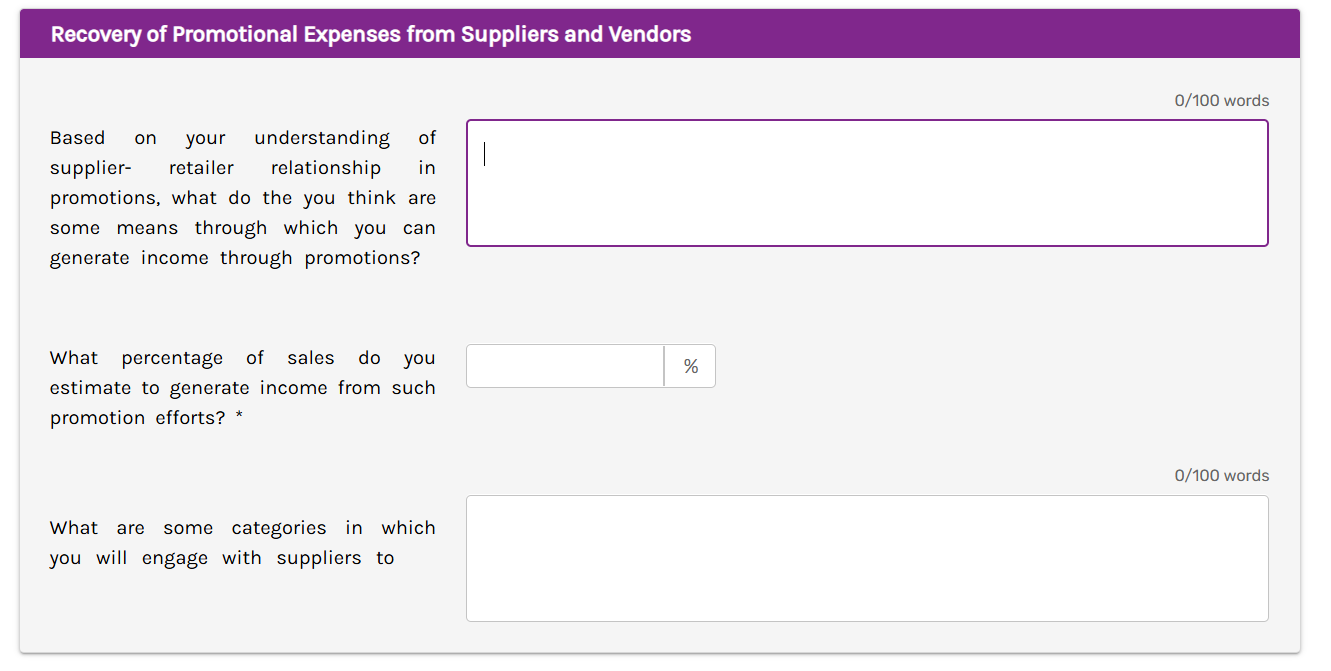Click the % symbol beside percentage field
The width and height of the screenshot is (1331, 671).
[691, 367]
